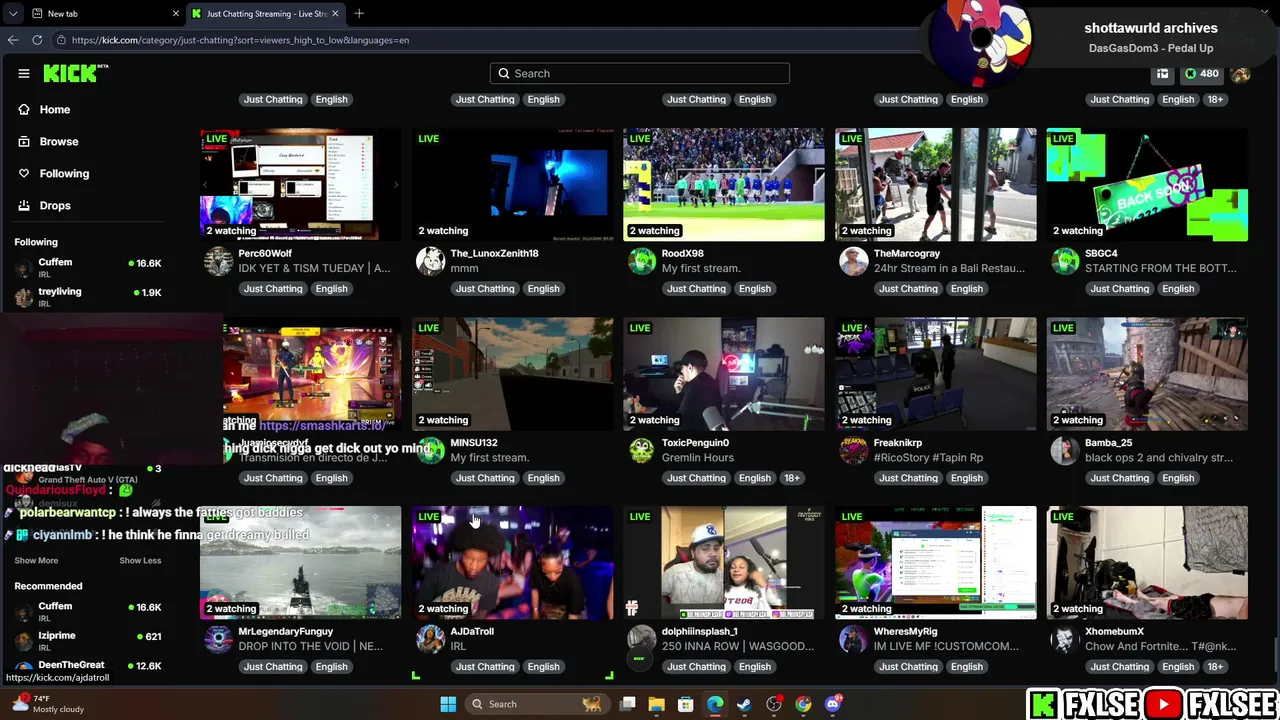Click Show Less in the Following list
1280x720 pixels.
point(140,560)
